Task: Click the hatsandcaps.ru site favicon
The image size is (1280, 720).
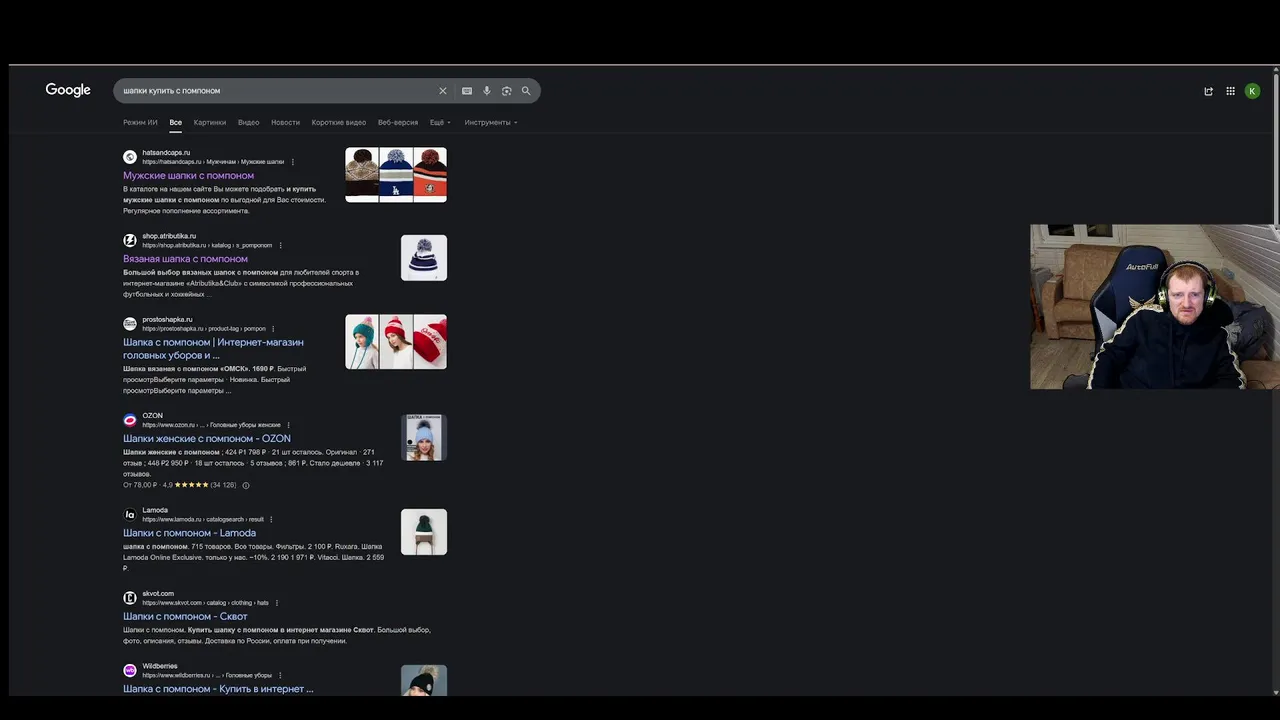Action: point(130,157)
